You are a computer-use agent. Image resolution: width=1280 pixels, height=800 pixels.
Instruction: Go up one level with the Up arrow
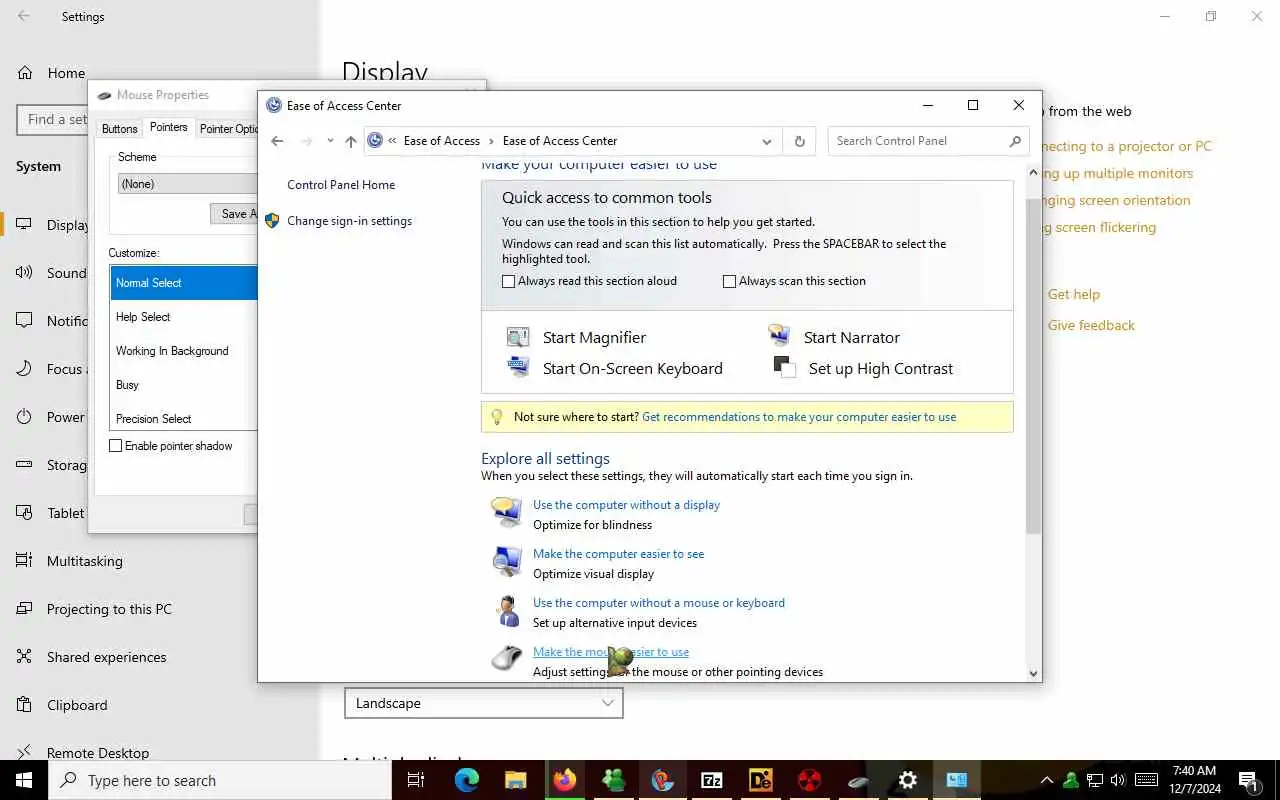pyautogui.click(x=351, y=141)
